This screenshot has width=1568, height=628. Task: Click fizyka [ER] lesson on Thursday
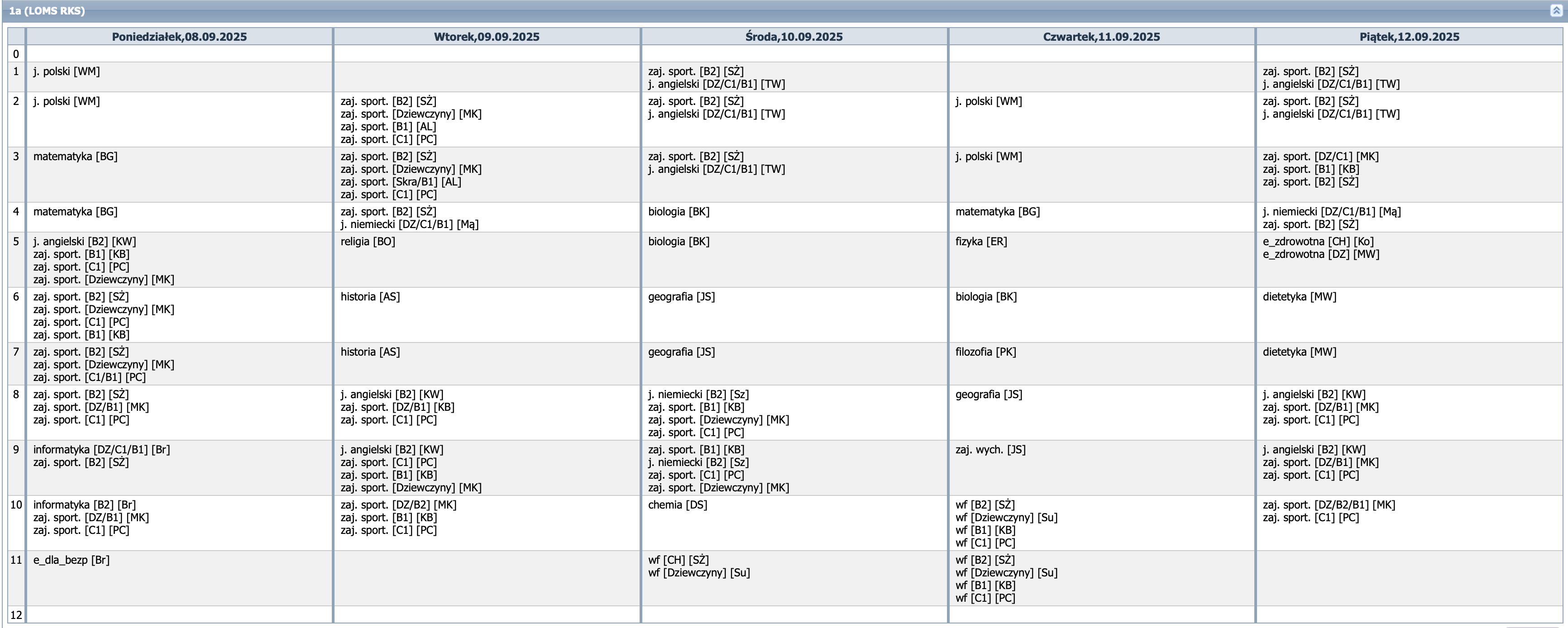(981, 242)
